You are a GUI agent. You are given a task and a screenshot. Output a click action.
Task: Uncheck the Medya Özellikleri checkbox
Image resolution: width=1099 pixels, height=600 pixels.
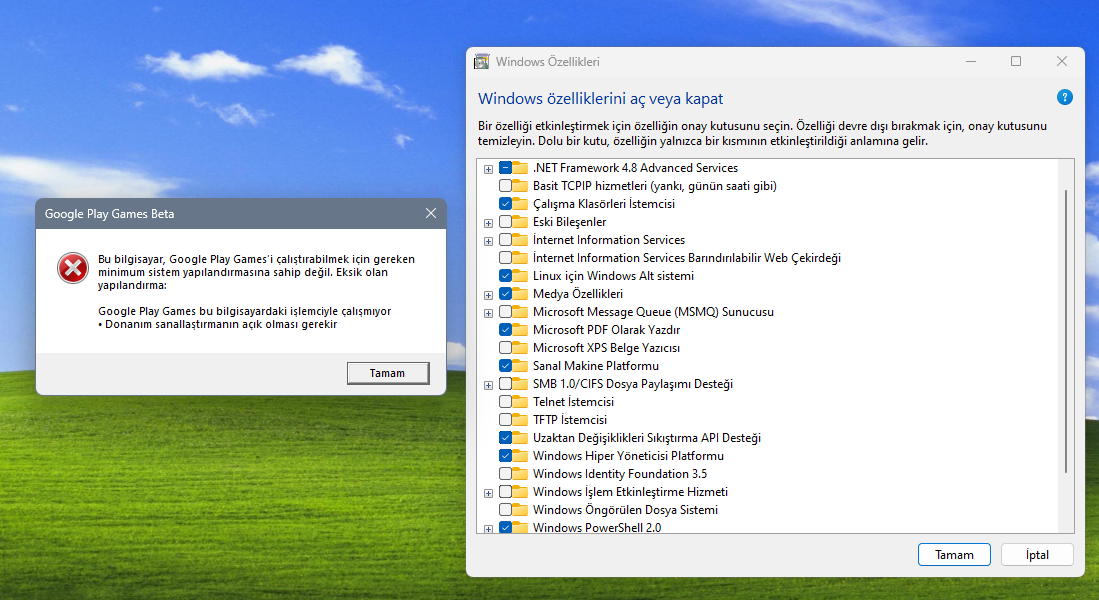[505, 294]
